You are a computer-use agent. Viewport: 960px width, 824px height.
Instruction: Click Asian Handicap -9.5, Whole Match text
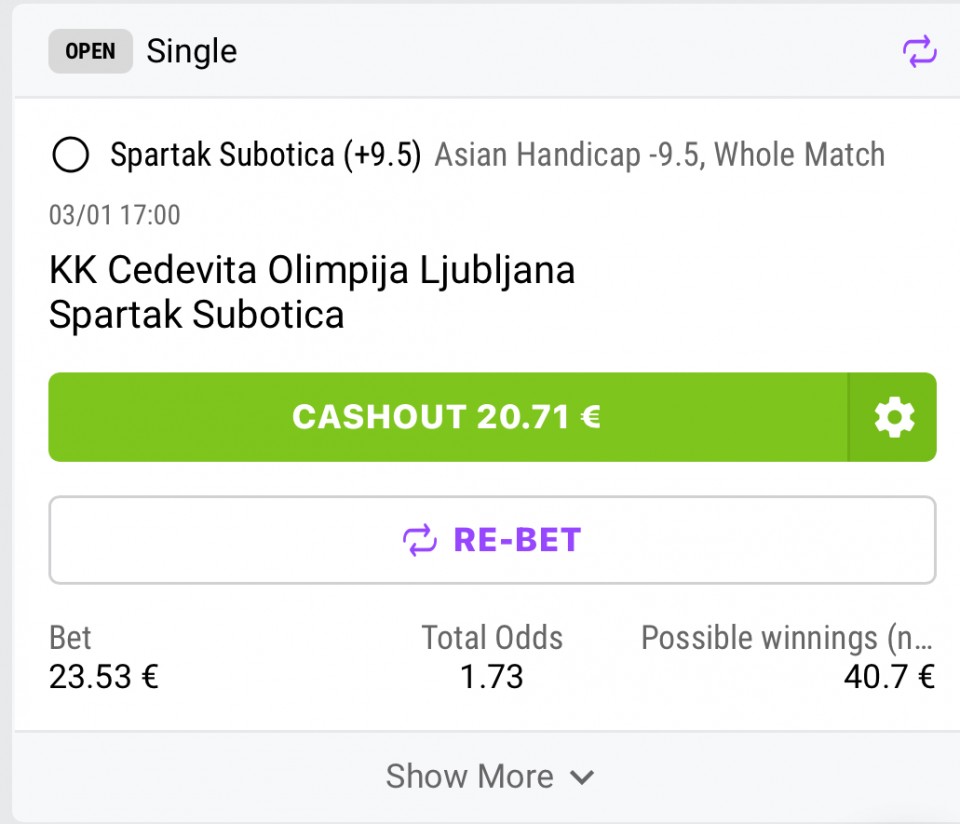tap(660, 155)
